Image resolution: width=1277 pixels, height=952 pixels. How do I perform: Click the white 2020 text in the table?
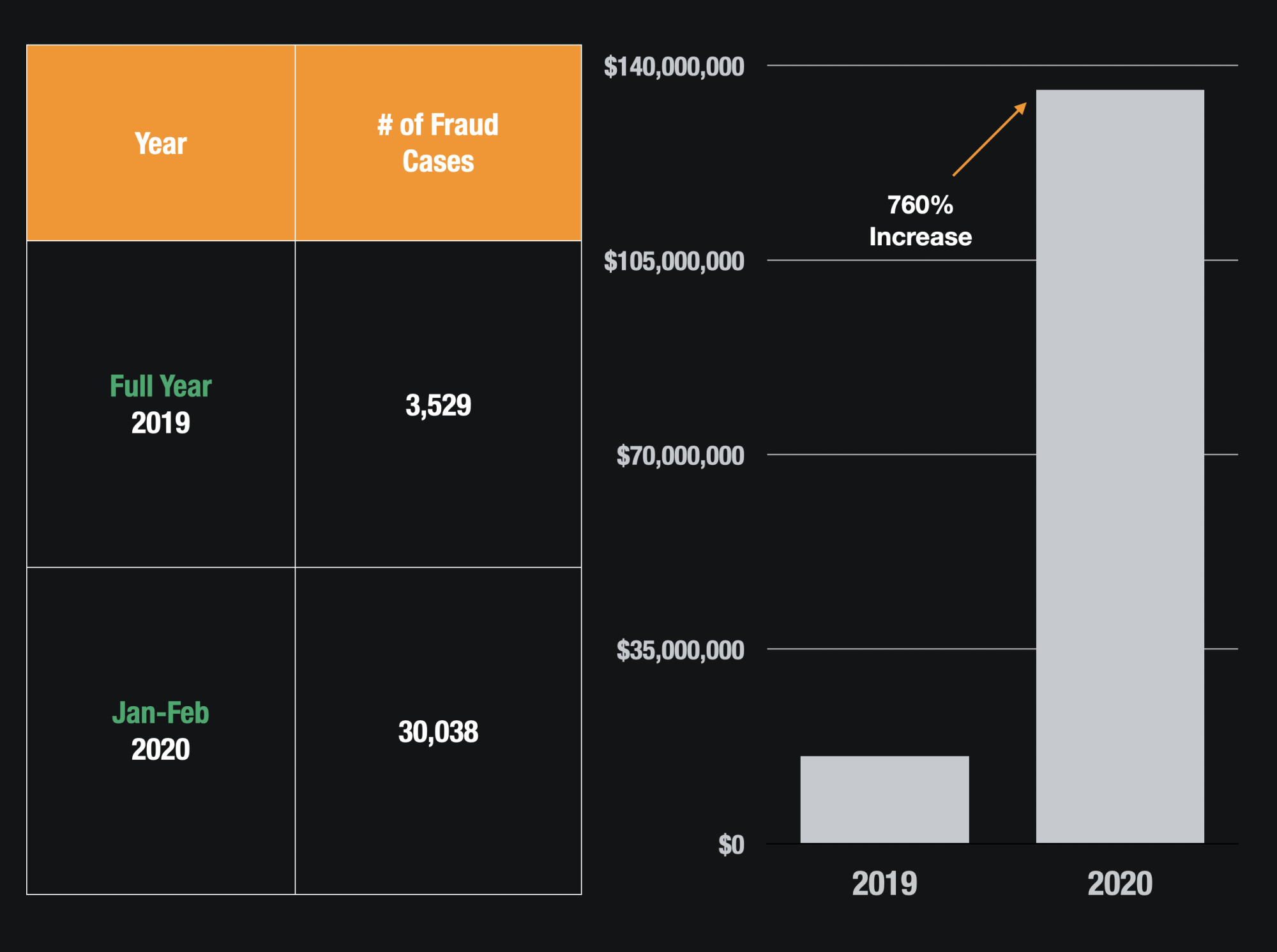tap(161, 749)
